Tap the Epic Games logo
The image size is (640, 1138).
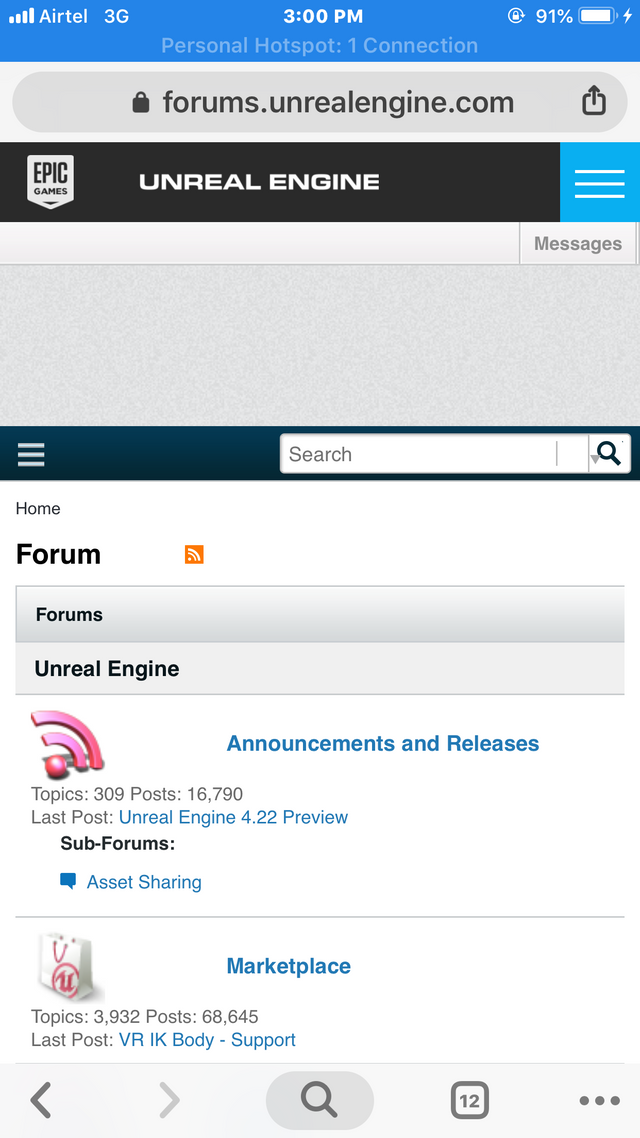[x=51, y=181]
